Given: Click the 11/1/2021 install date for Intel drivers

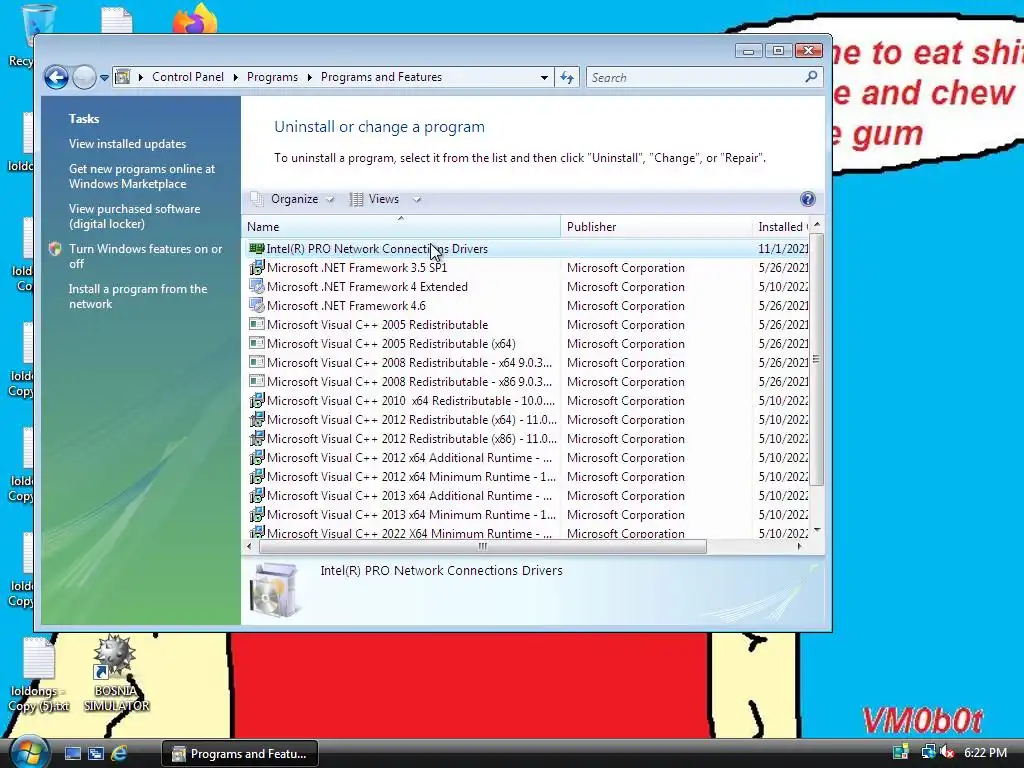Looking at the screenshot, I should click(782, 249).
